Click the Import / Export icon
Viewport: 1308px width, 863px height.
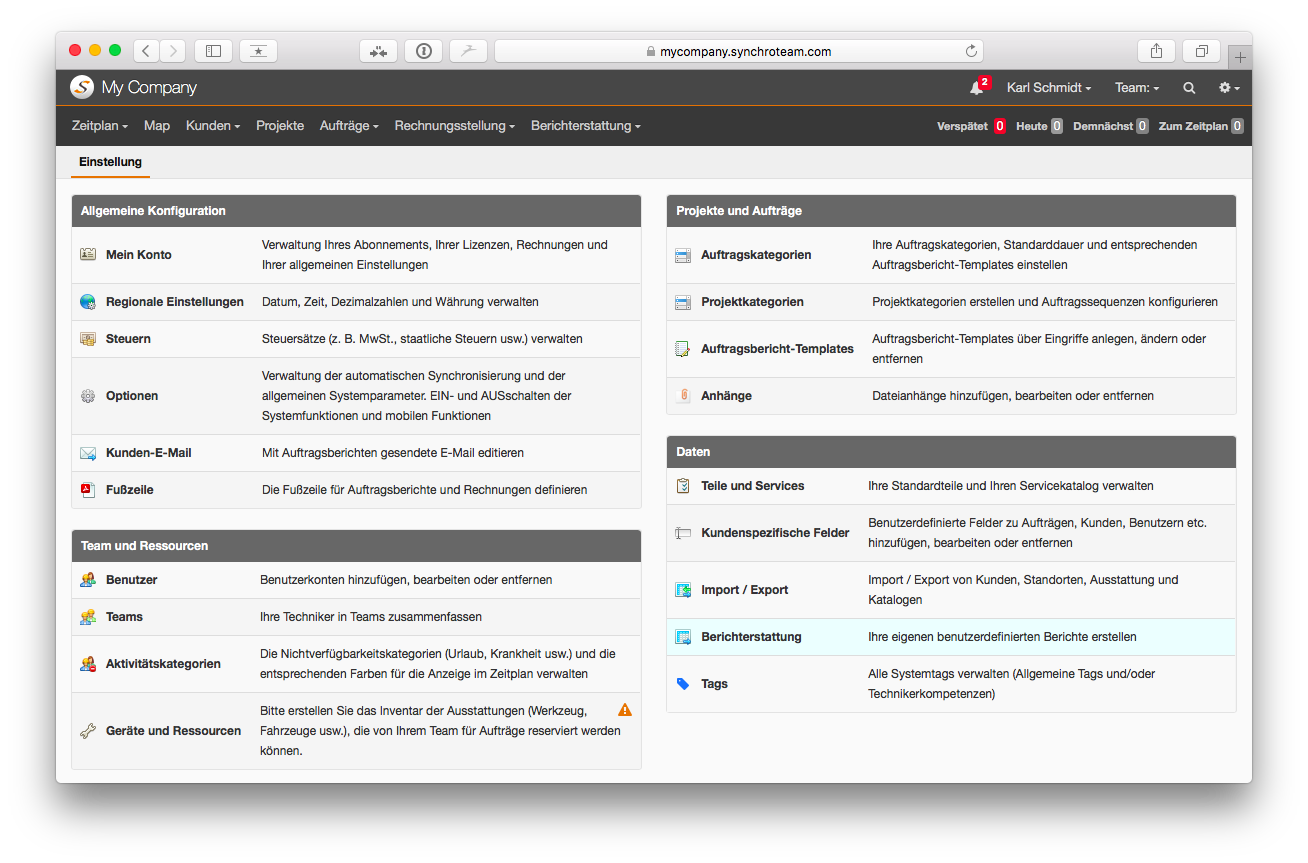[x=683, y=590]
